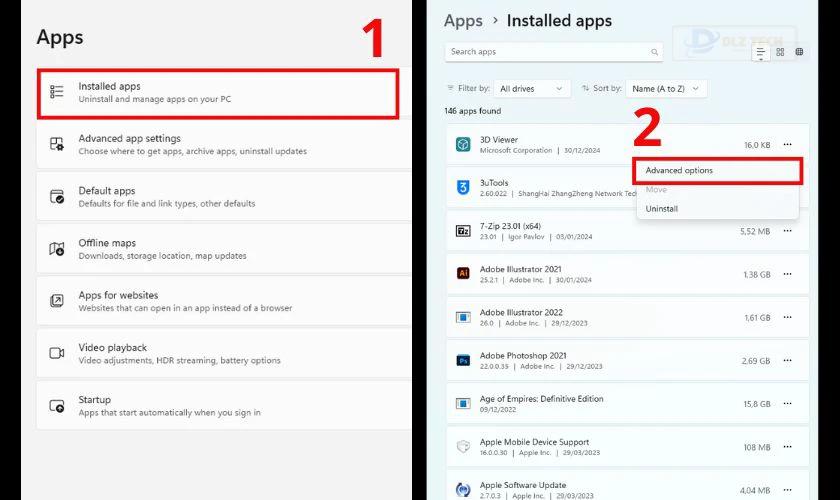Open more options for Age of Empires

coord(788,404)
